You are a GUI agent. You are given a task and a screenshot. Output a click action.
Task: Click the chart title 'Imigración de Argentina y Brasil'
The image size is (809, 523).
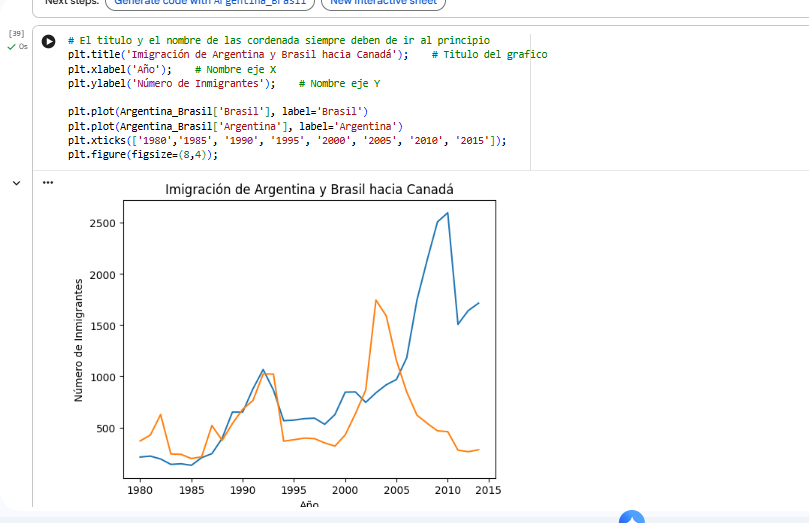(x=309, y=190)
